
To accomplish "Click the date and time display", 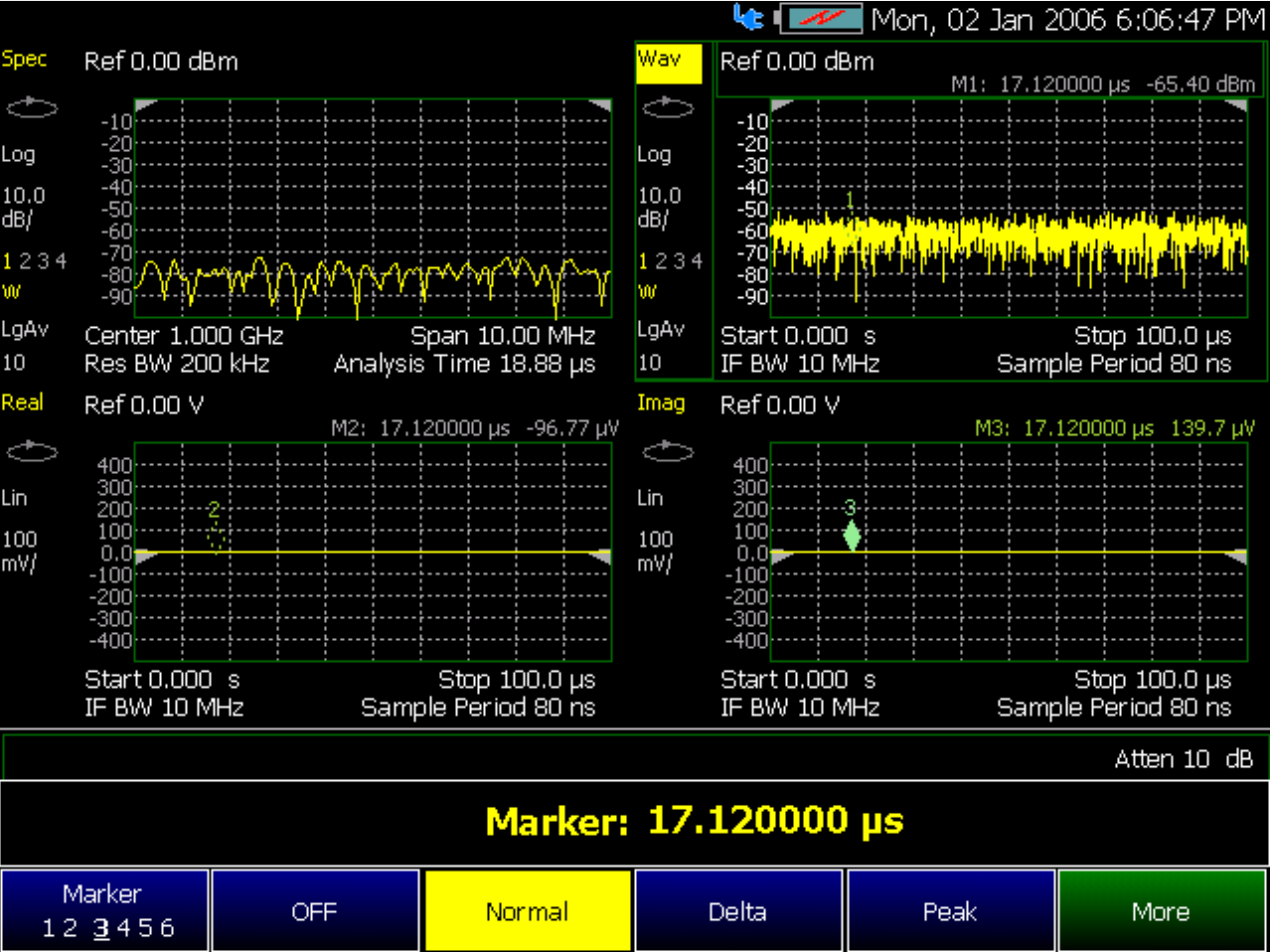I will (1068, 20).
